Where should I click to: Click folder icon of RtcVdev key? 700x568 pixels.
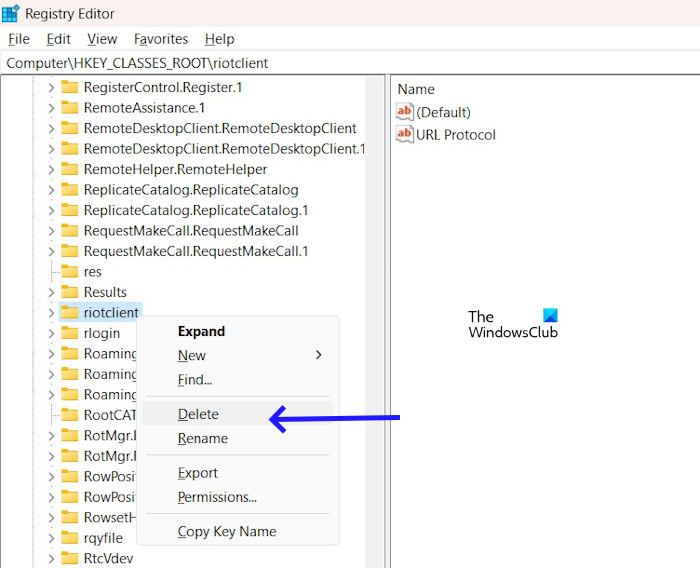tap(70, 558)
